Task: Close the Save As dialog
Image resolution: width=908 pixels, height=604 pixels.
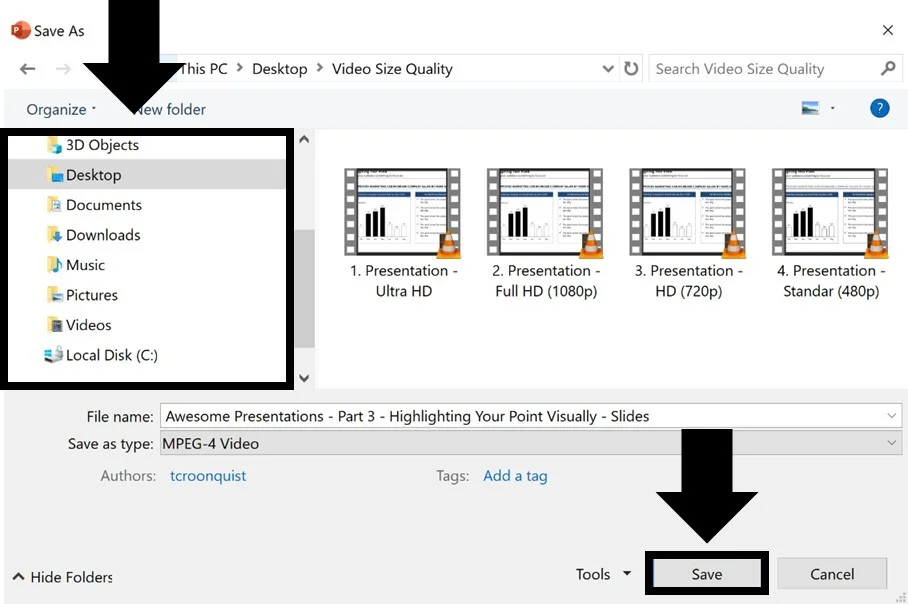Action: pyautogui.click(x=887, y=30)
